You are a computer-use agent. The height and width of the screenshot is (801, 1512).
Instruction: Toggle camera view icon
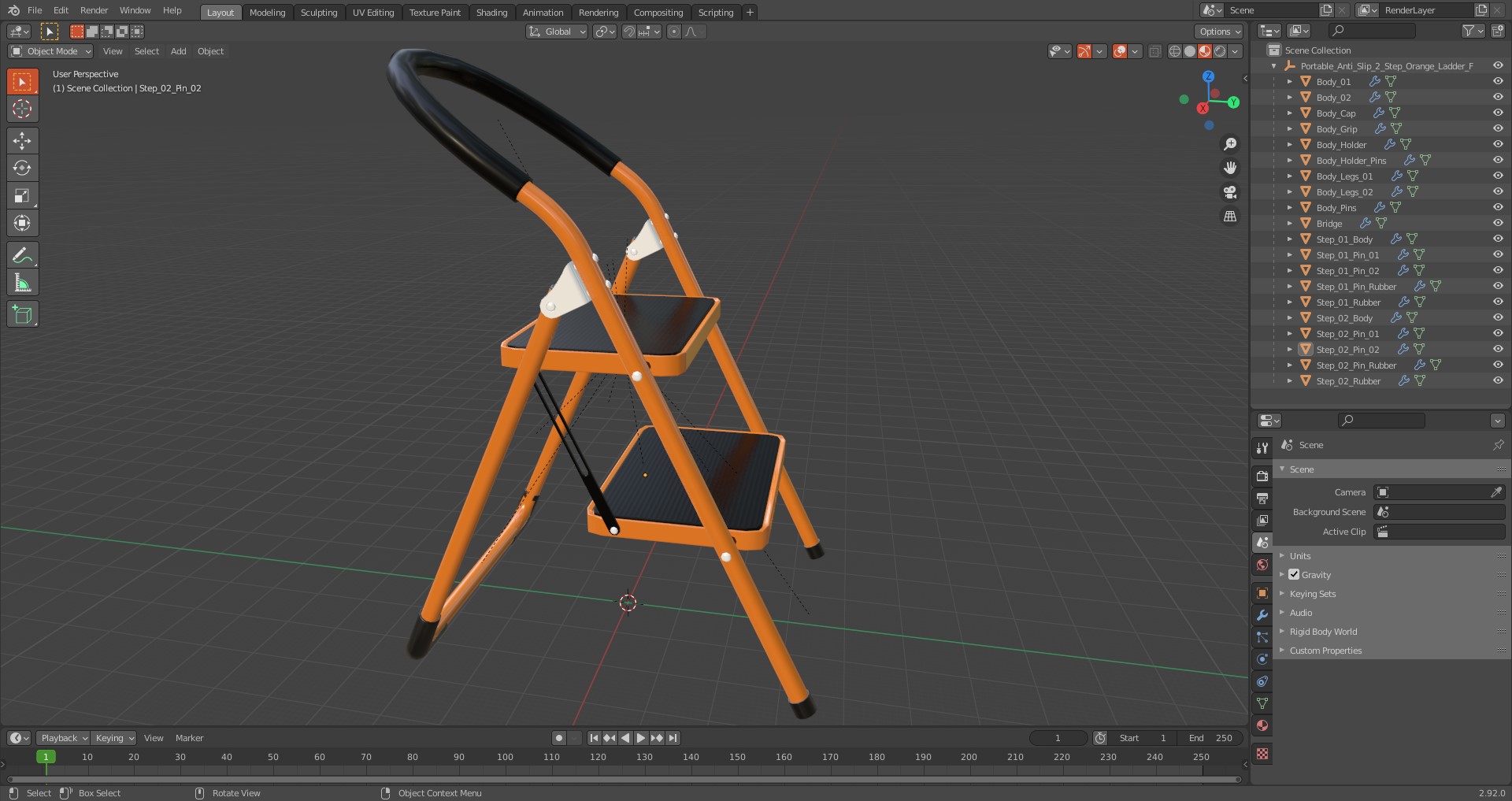1229,192
